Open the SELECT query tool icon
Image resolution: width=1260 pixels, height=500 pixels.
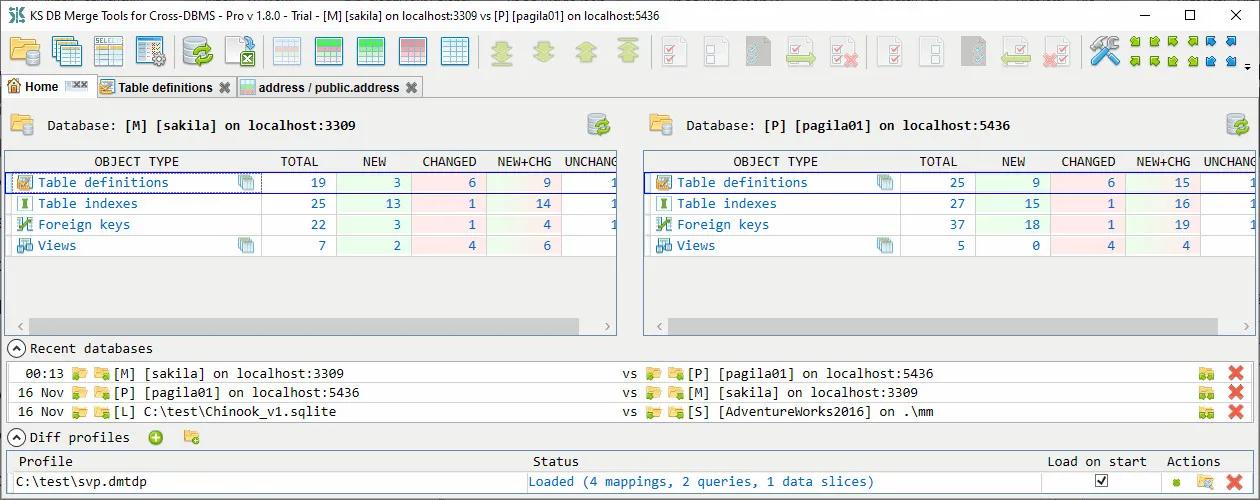108,51
